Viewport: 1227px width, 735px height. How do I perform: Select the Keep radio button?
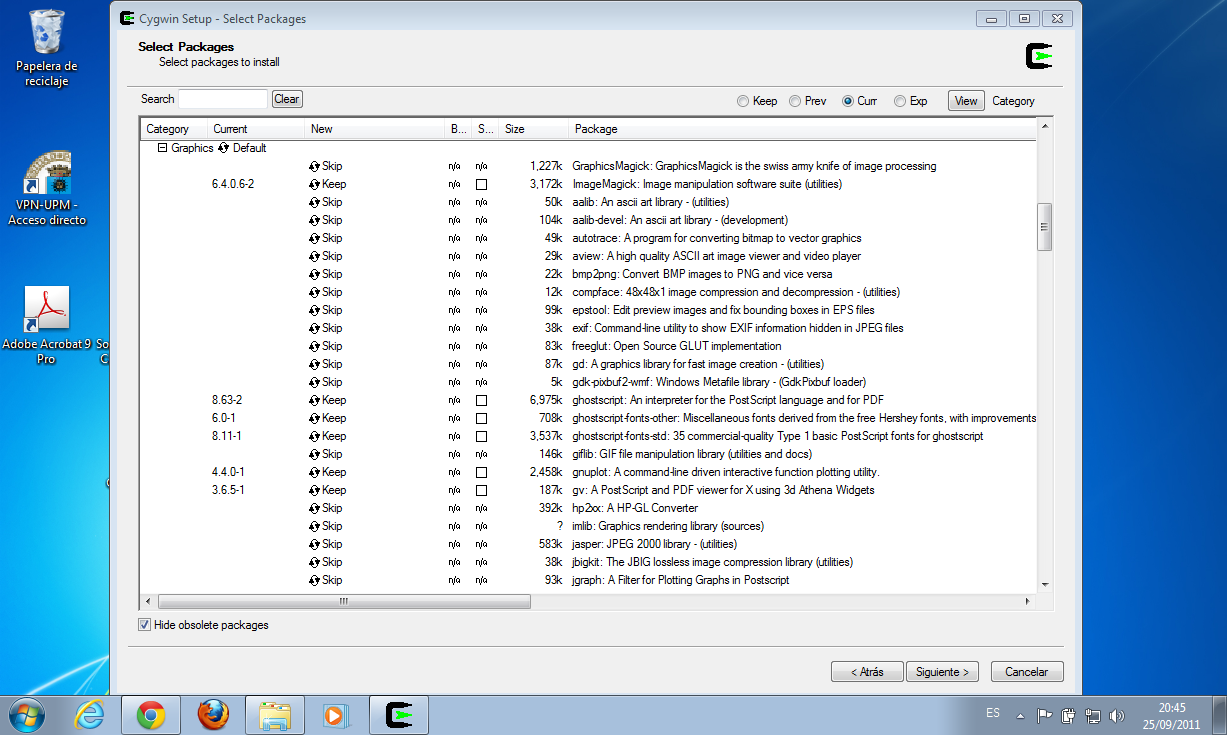tap(742, 101)
